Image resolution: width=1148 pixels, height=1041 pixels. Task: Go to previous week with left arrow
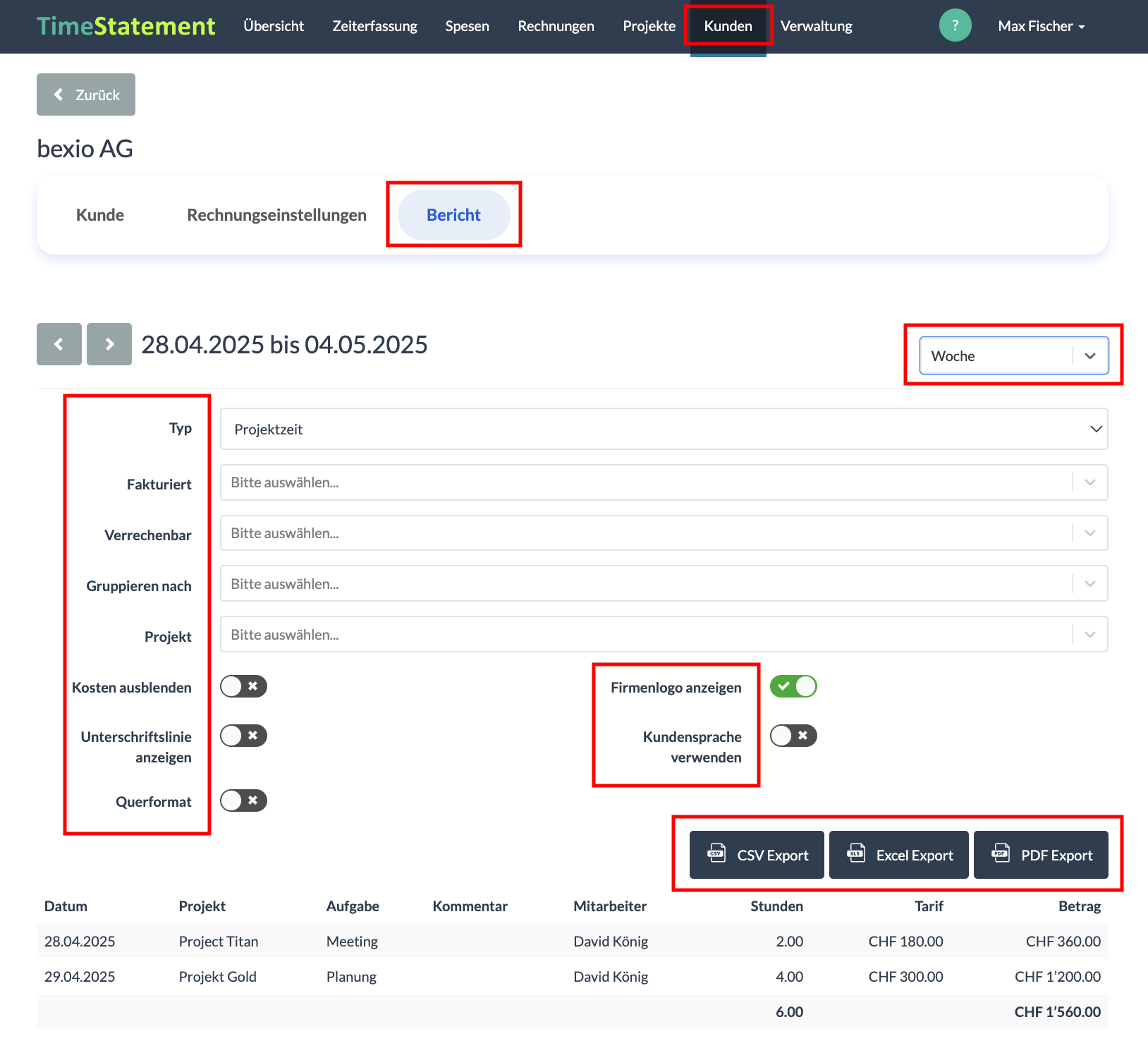[59, 344]
